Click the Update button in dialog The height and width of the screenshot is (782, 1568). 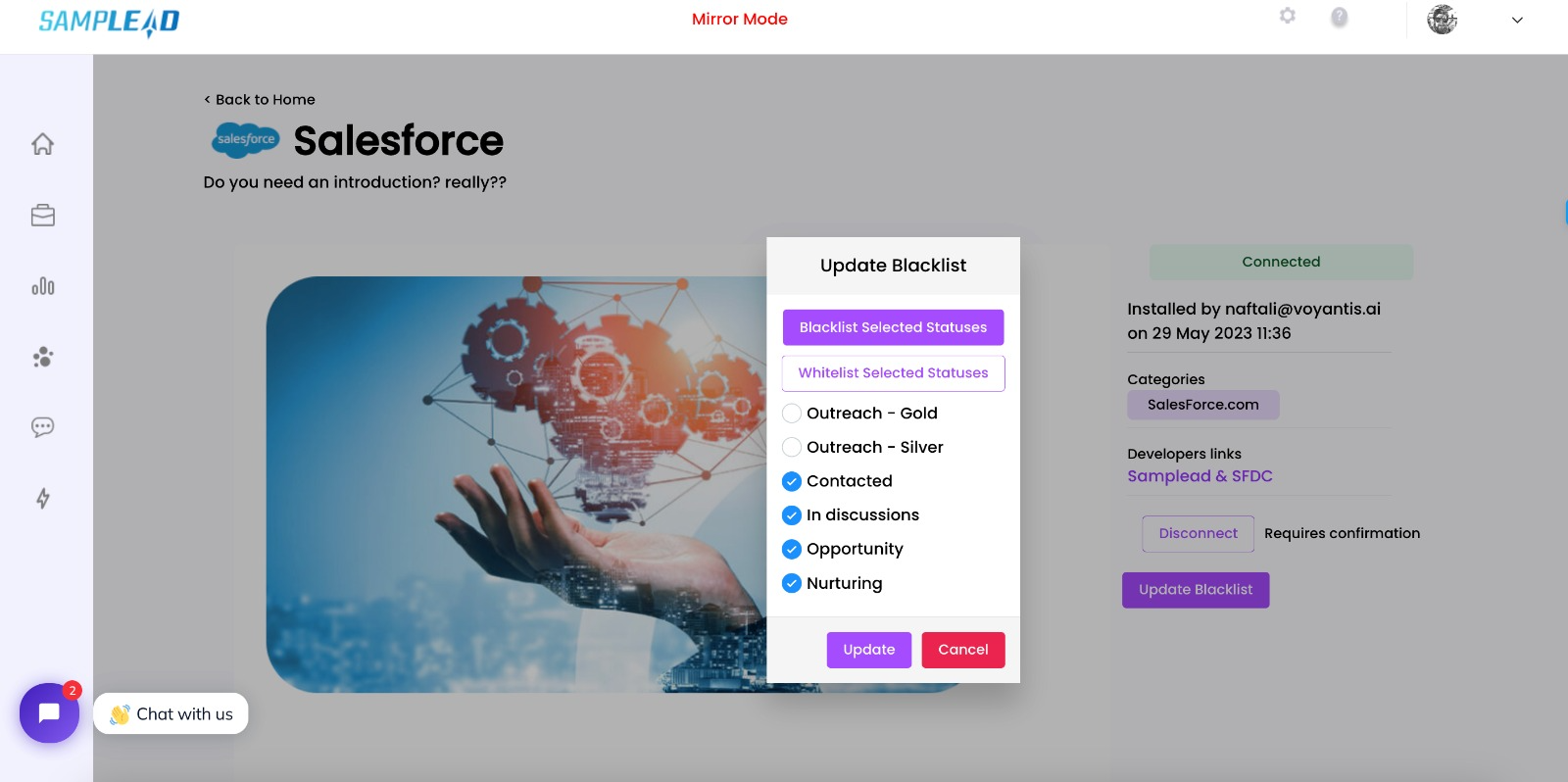[x=869, y=650]
